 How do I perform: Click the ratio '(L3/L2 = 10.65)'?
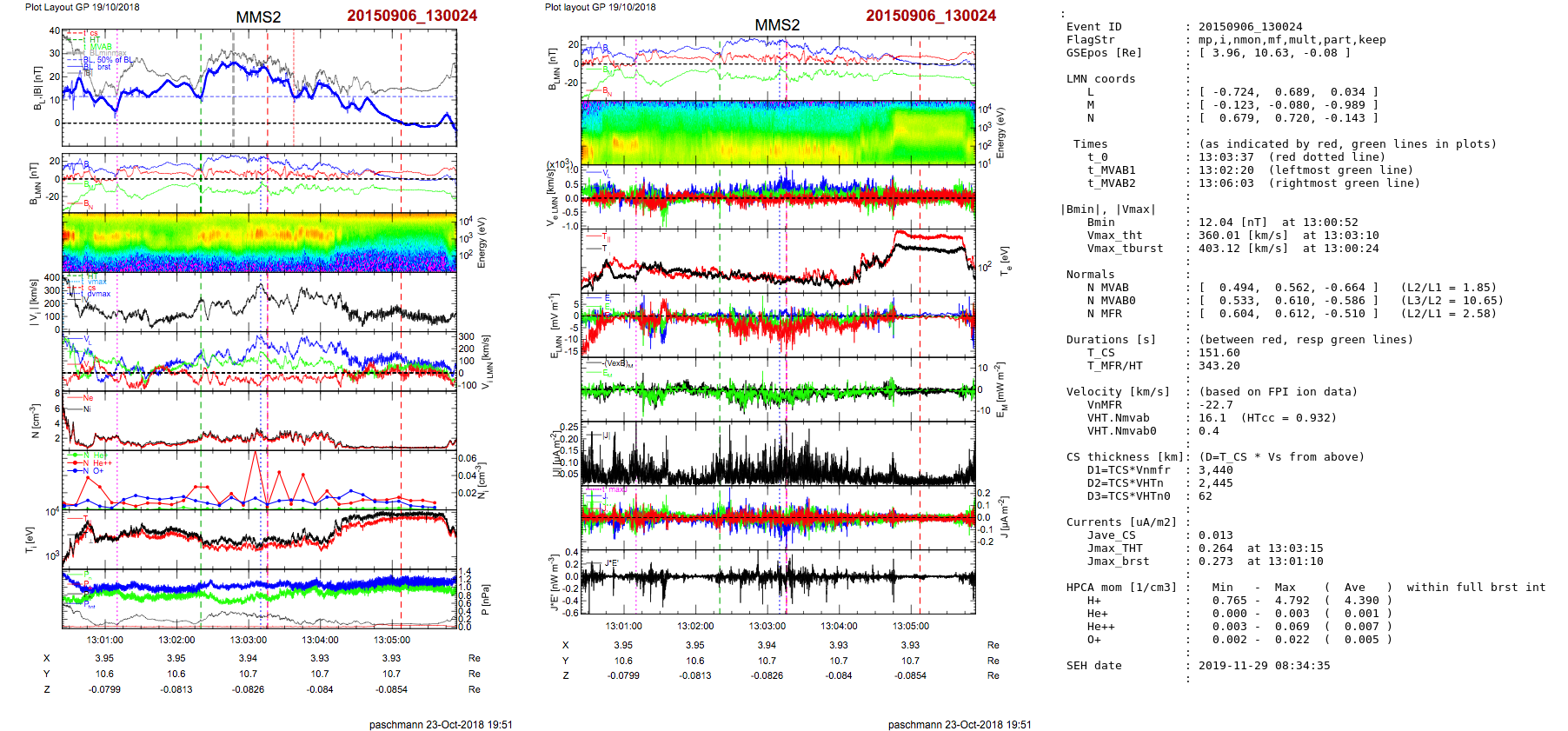[1452, 301]
